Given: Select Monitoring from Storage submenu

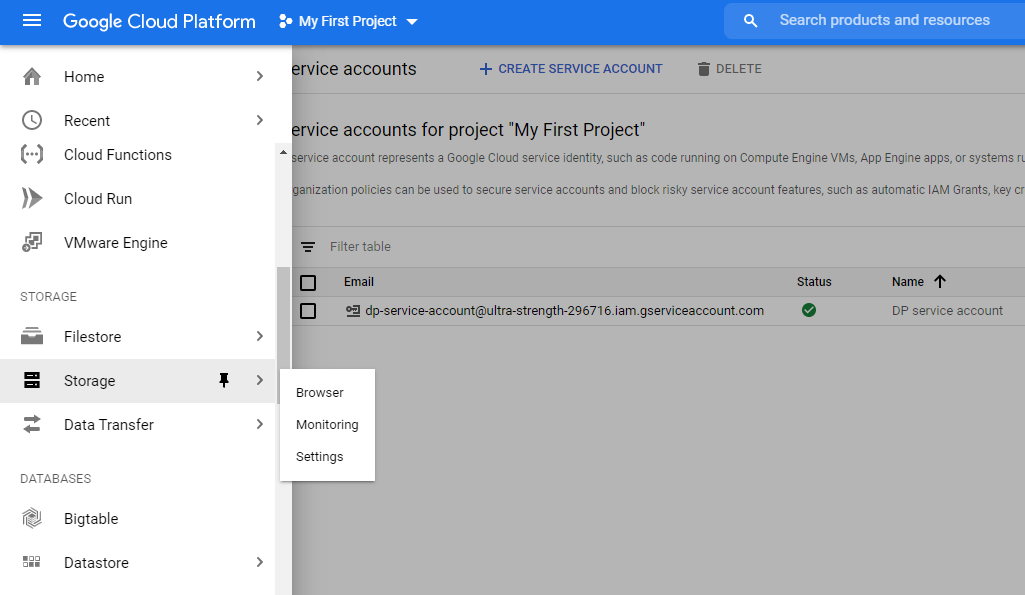Looking at the screenshot, I should 328,424.
